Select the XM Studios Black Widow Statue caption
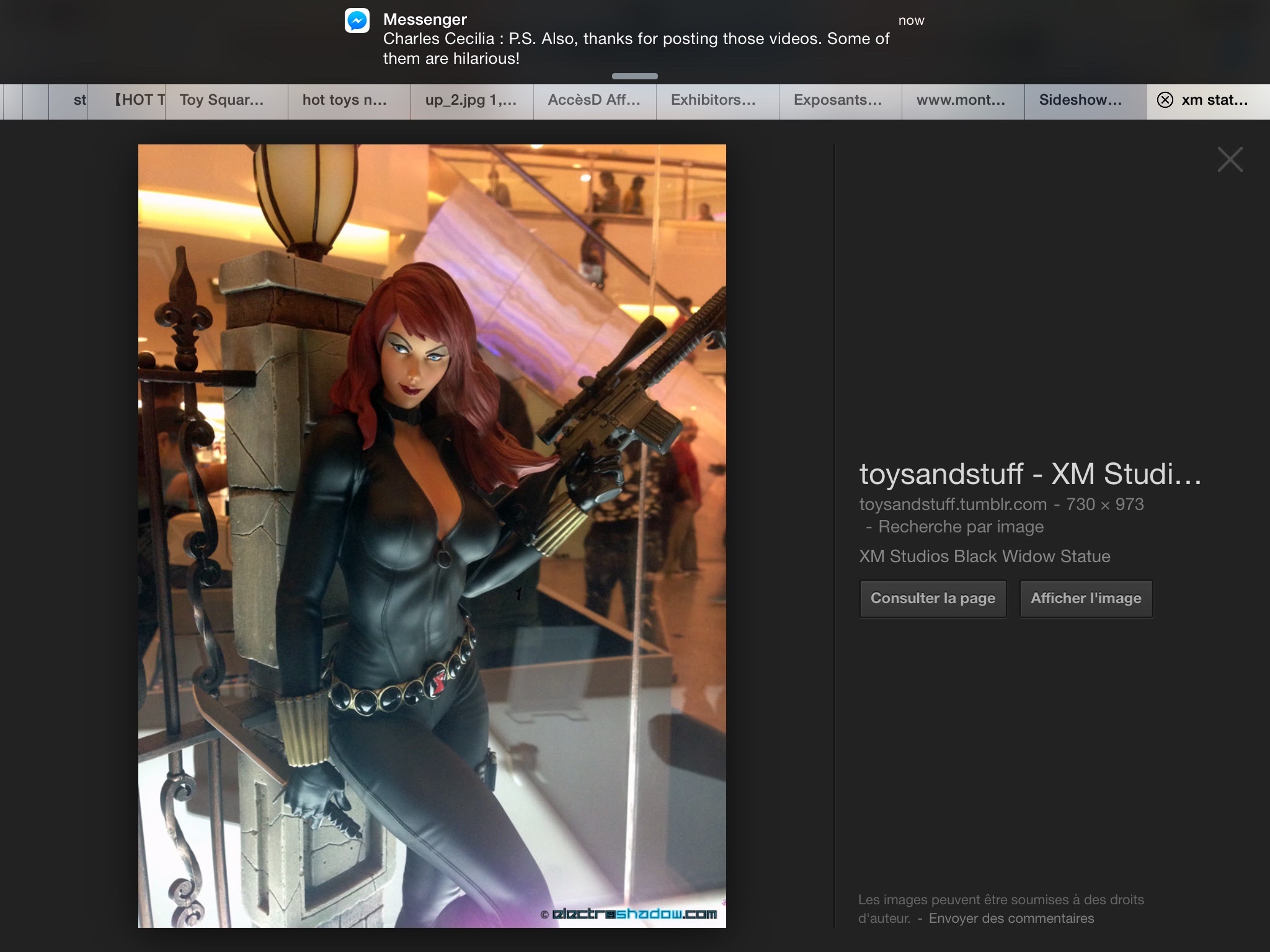1270x952 pixels. (984, 557)
